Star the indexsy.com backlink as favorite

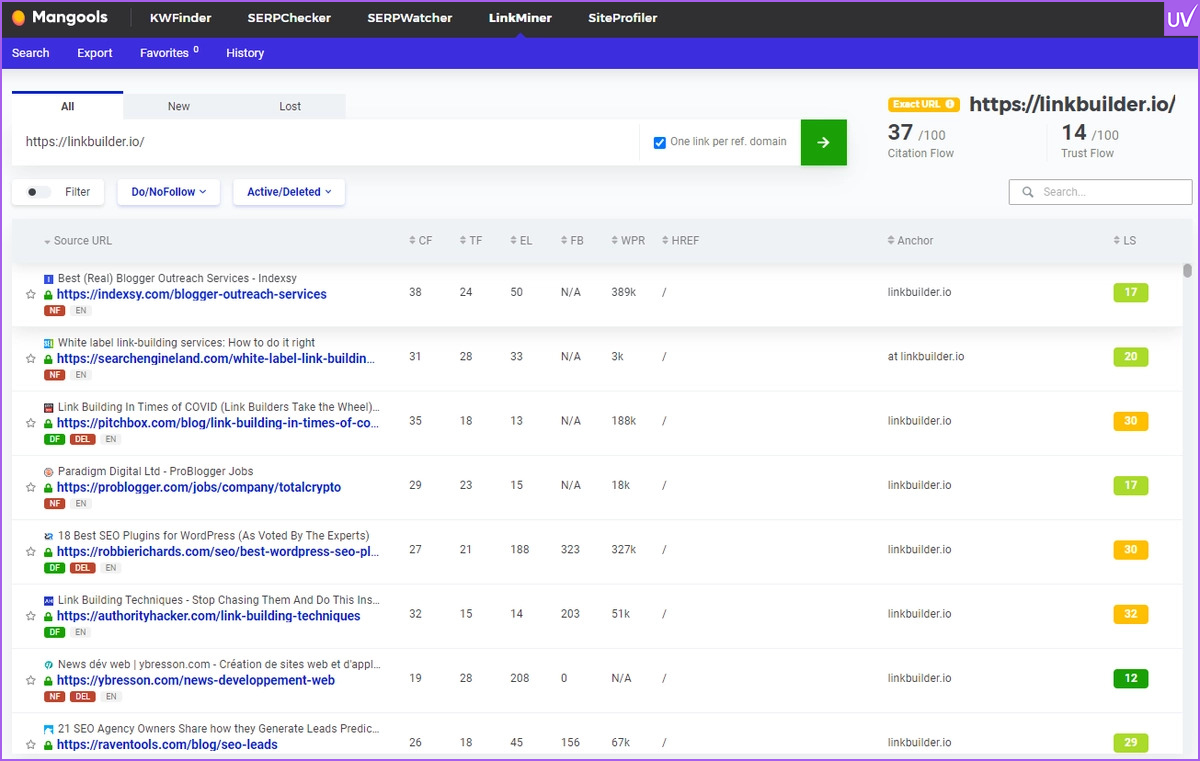[31, 295]
